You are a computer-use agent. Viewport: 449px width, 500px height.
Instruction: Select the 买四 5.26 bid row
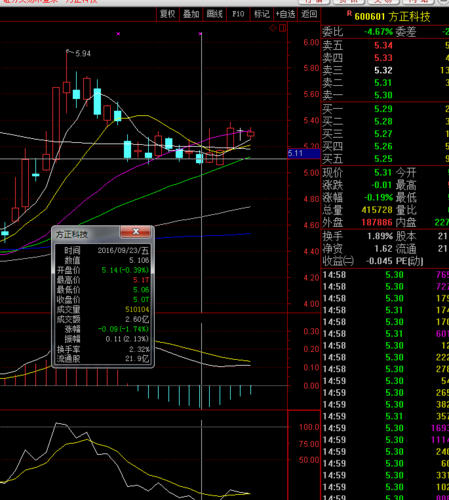[x=385, y=146]
